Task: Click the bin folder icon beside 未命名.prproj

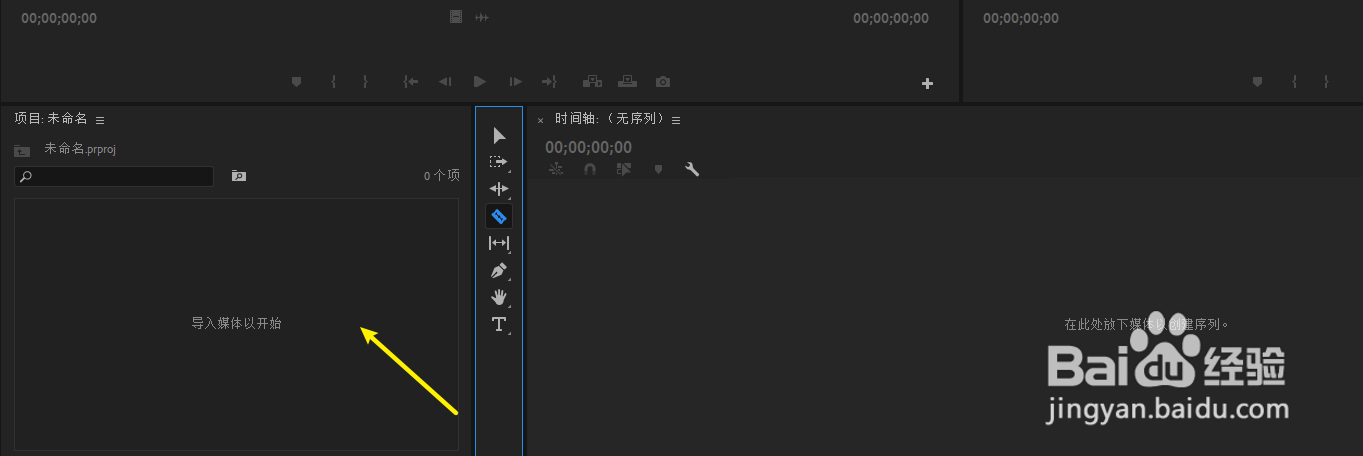Action: [22, 150]
